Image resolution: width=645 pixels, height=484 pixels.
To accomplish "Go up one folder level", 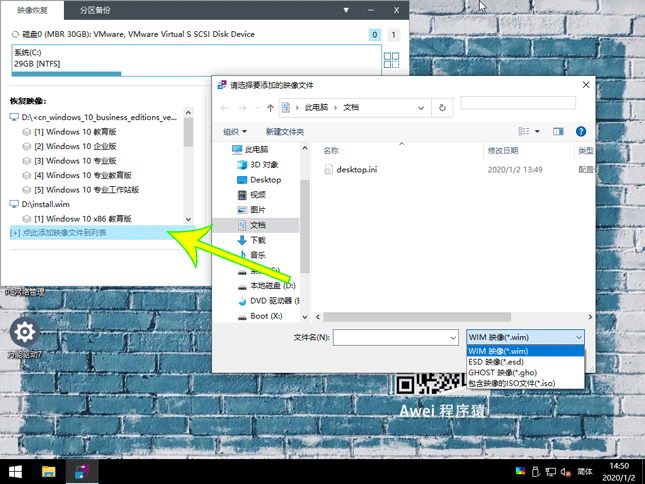I will [x=270, y=108].
